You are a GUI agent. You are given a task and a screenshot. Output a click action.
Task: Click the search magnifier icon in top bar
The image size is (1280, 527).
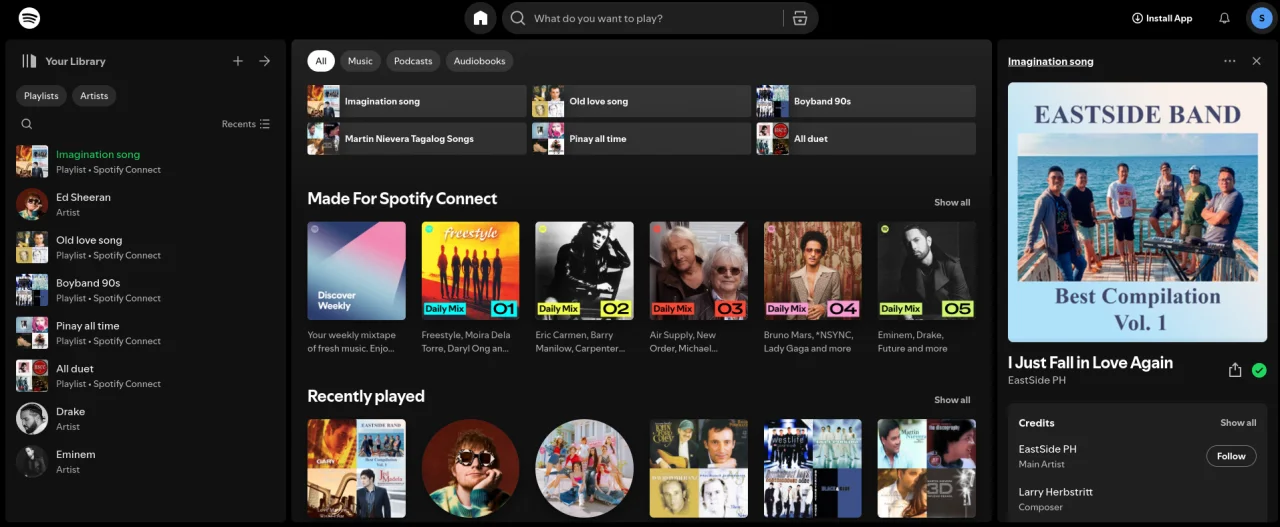518,18
